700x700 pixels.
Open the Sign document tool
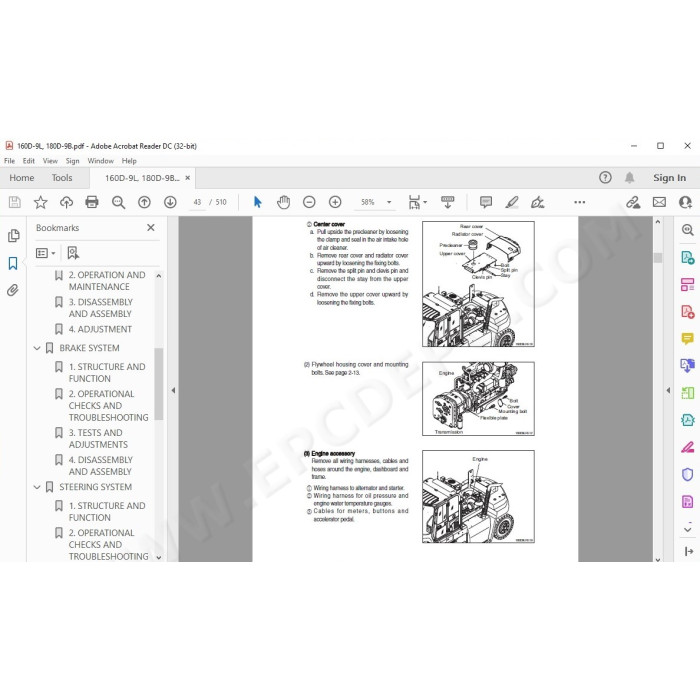537,202
